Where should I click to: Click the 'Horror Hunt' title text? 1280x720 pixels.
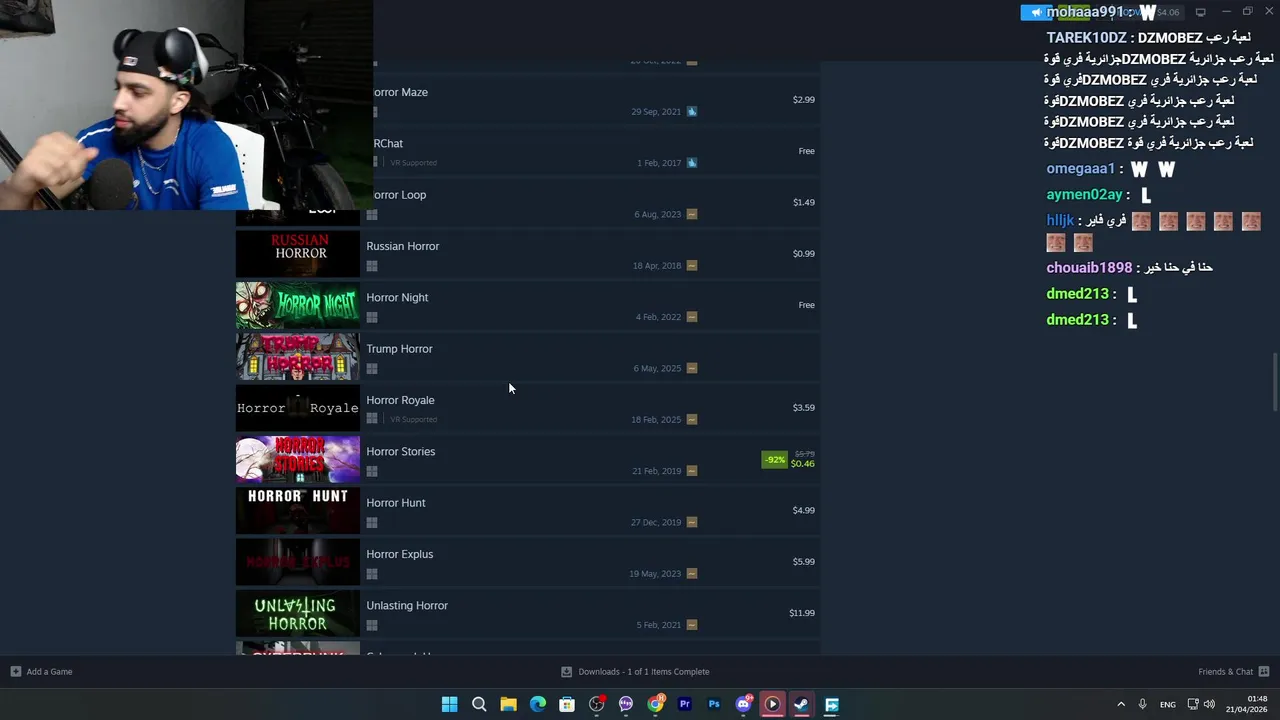[x=396, y=503]
